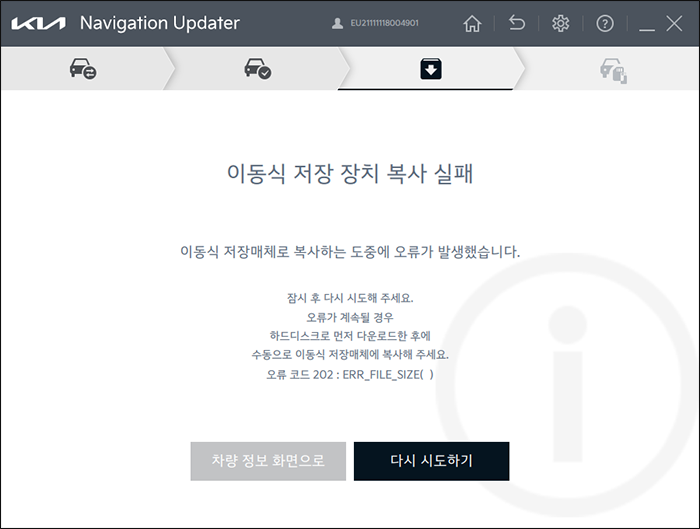Click error code text ERR_FILE_SIZE
The width and height of the screenshot is (700, 529).
(388, 374)
